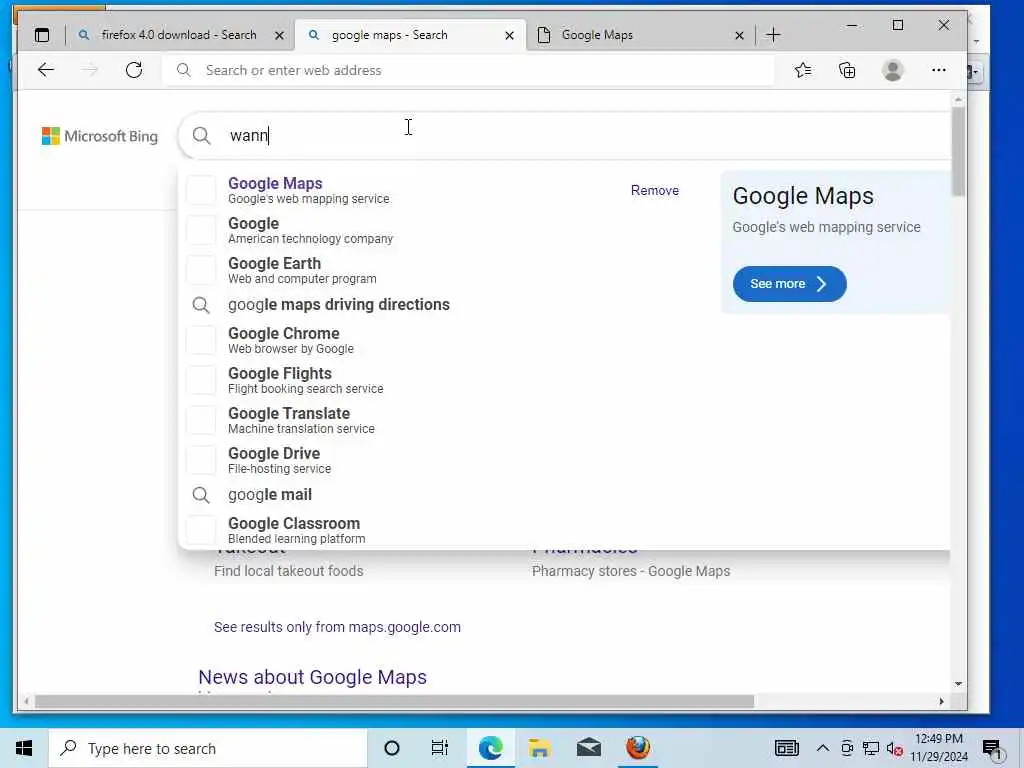Open the notification center icon
Viewport: 1024px width, 768px height.
click(x=992, y=749)
